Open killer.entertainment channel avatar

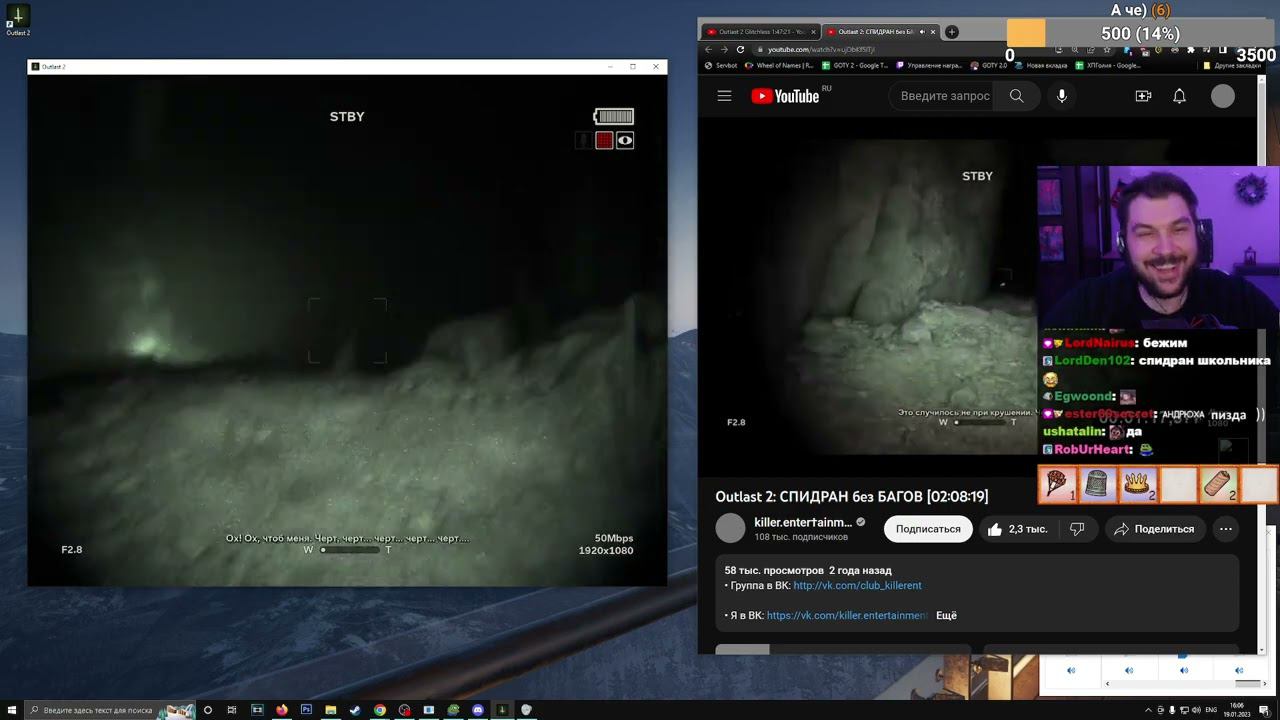[x=731, y=528]
